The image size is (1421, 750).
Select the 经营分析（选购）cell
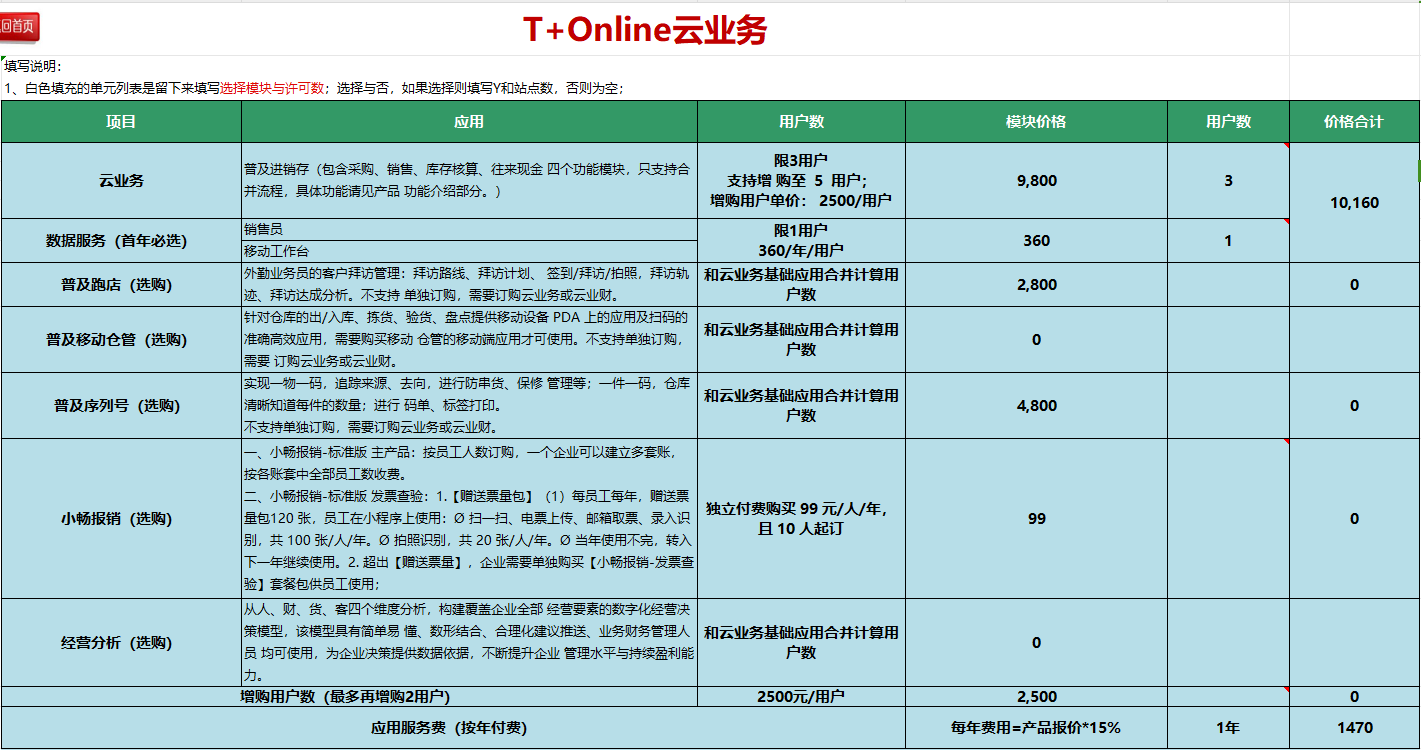pos(121,643)
